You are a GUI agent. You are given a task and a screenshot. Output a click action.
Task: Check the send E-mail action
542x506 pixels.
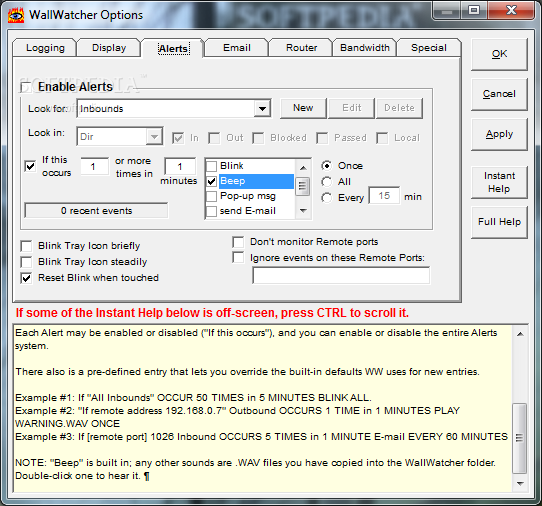[212, 211]
